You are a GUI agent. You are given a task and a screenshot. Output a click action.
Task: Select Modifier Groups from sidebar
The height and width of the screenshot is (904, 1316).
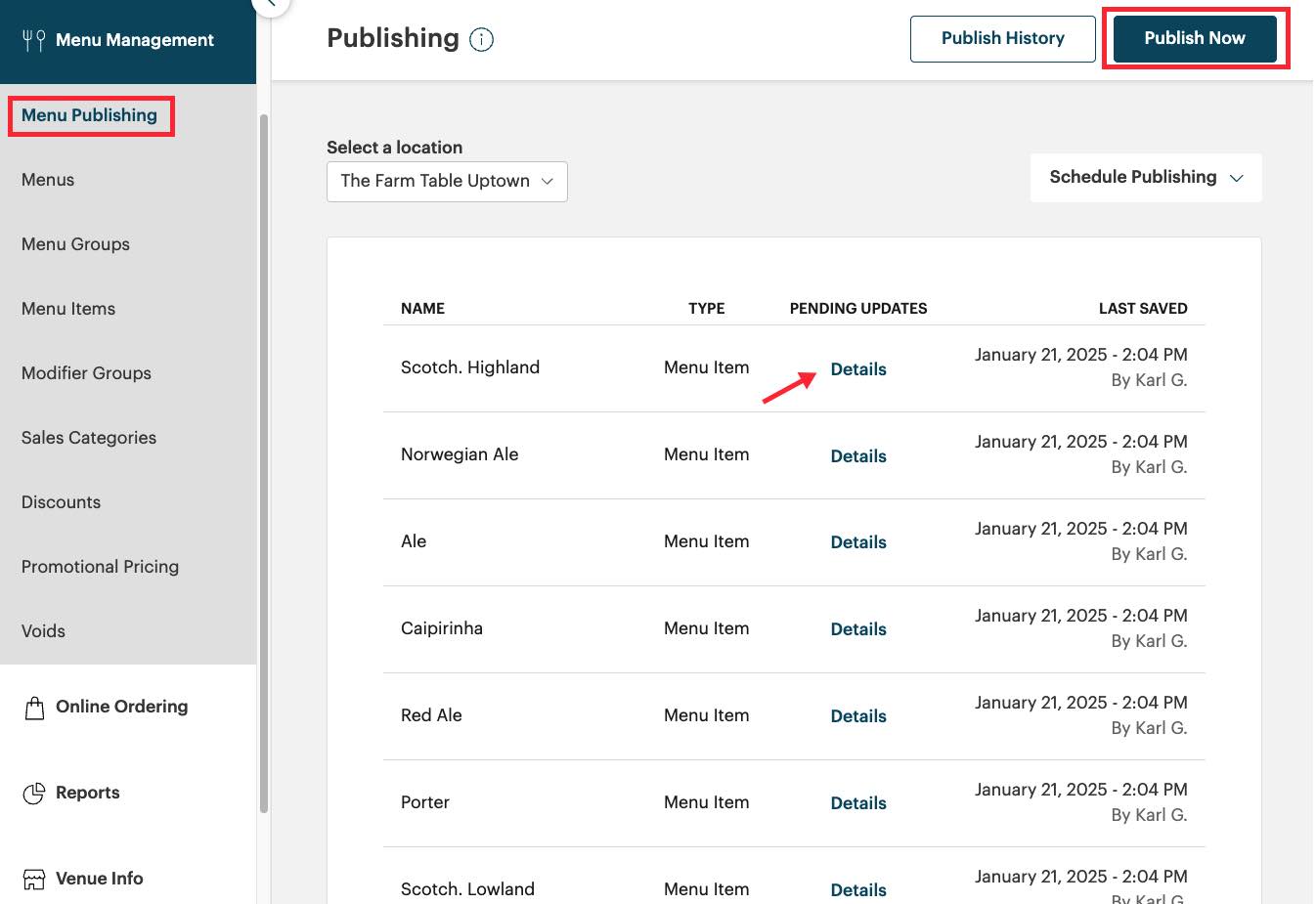(86, 372)
